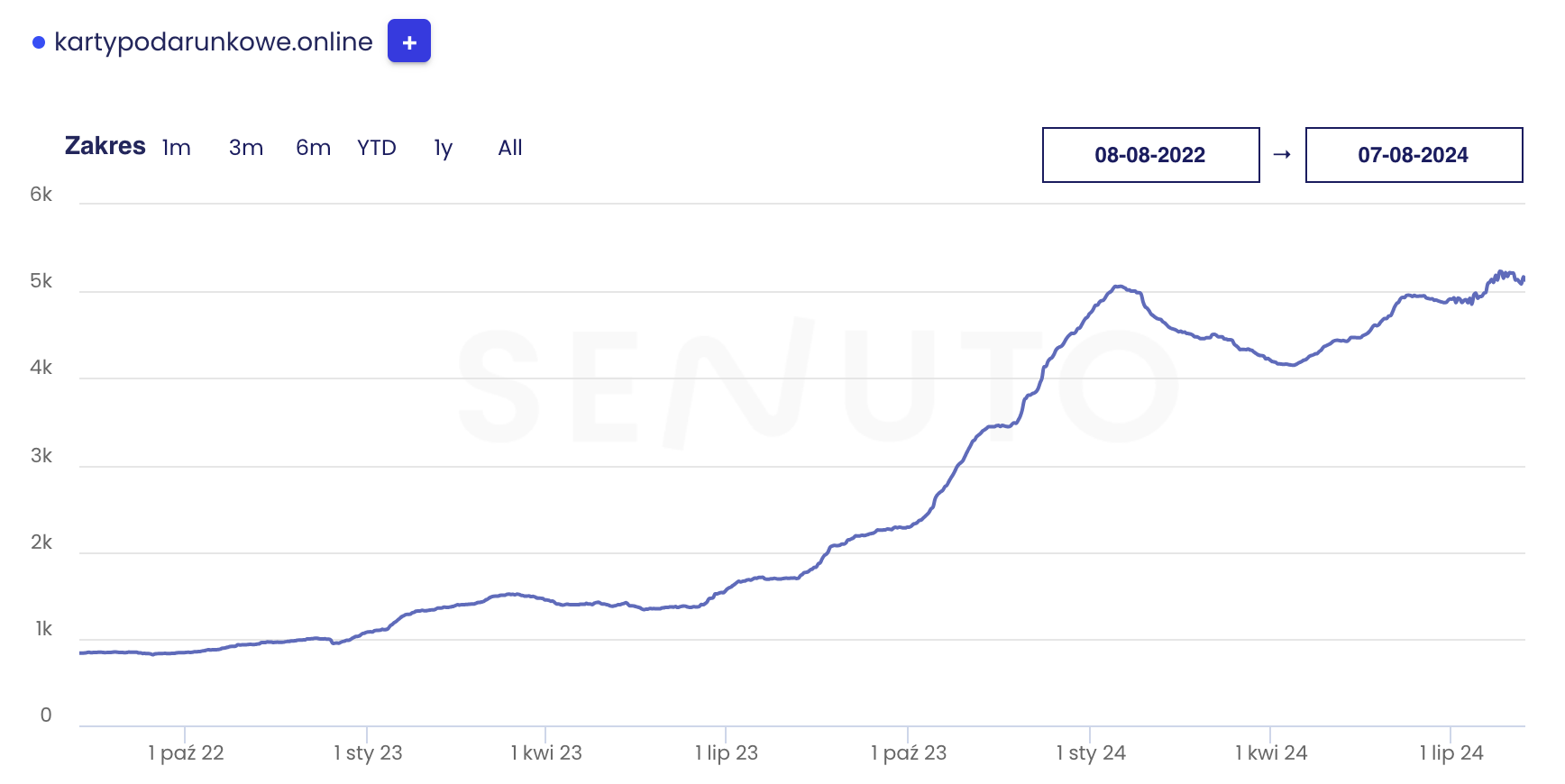The height and width of the screenshot is (784, 1565).
Task: Click the 5k y-axis label
Action: pos(41,281)
